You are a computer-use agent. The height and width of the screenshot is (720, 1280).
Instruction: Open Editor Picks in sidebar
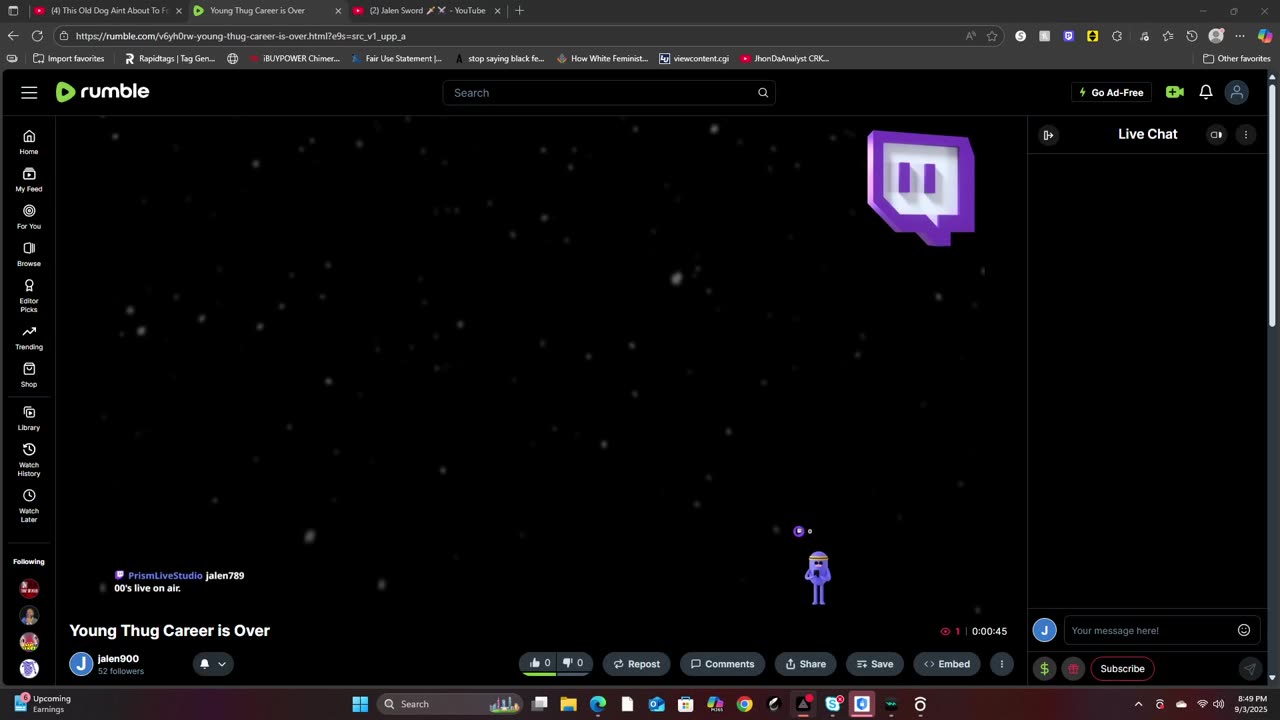(29, 295)
